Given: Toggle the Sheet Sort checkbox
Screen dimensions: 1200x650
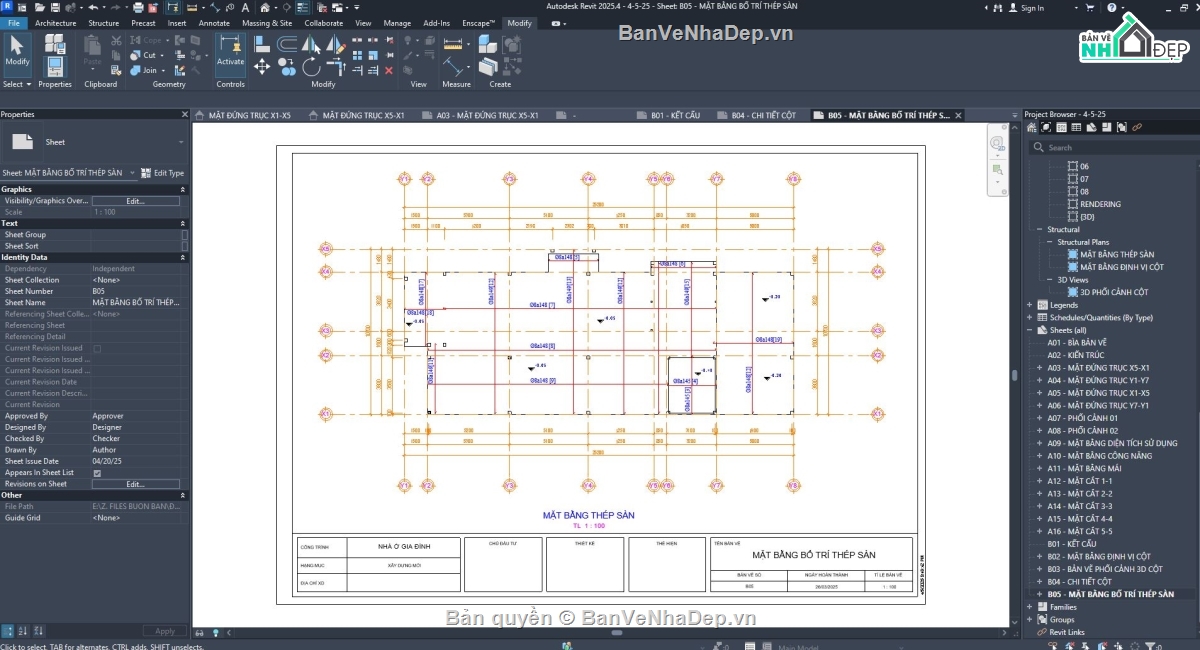Looking at the screenshot, I should tap(184, 246).
